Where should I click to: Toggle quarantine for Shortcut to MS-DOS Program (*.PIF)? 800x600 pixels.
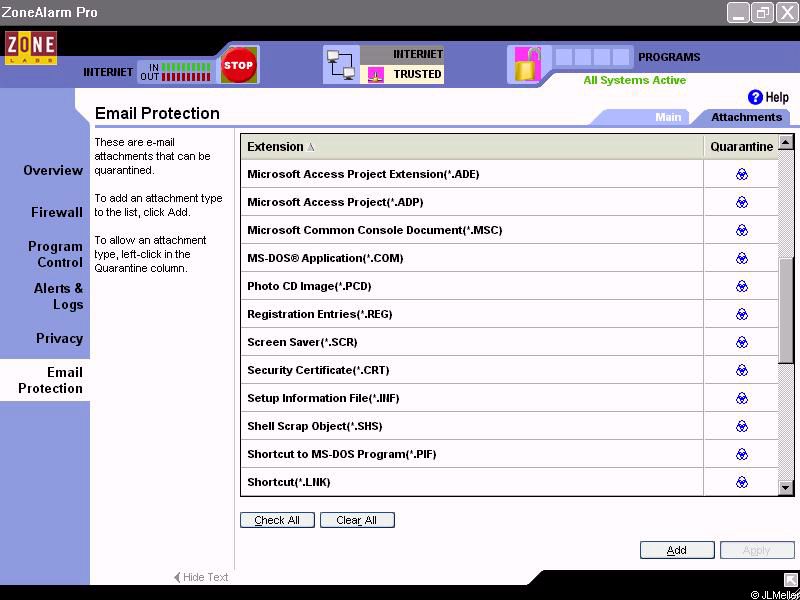point(742,454)
